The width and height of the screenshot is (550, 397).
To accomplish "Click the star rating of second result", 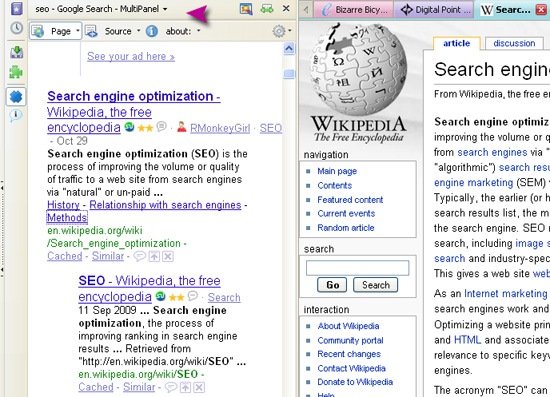I will (176, 298).
